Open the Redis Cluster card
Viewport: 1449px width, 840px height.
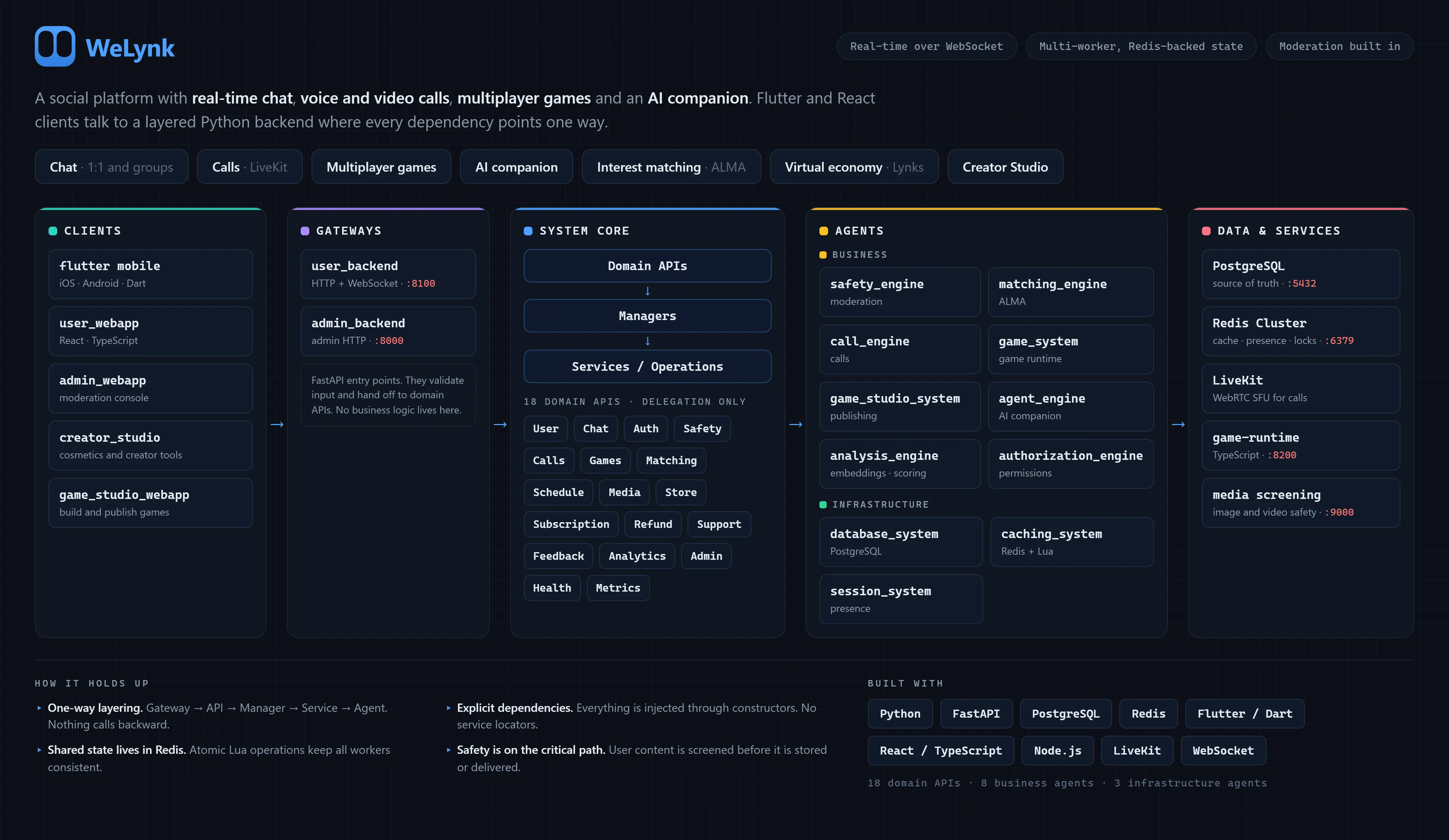click(1300, 331)
